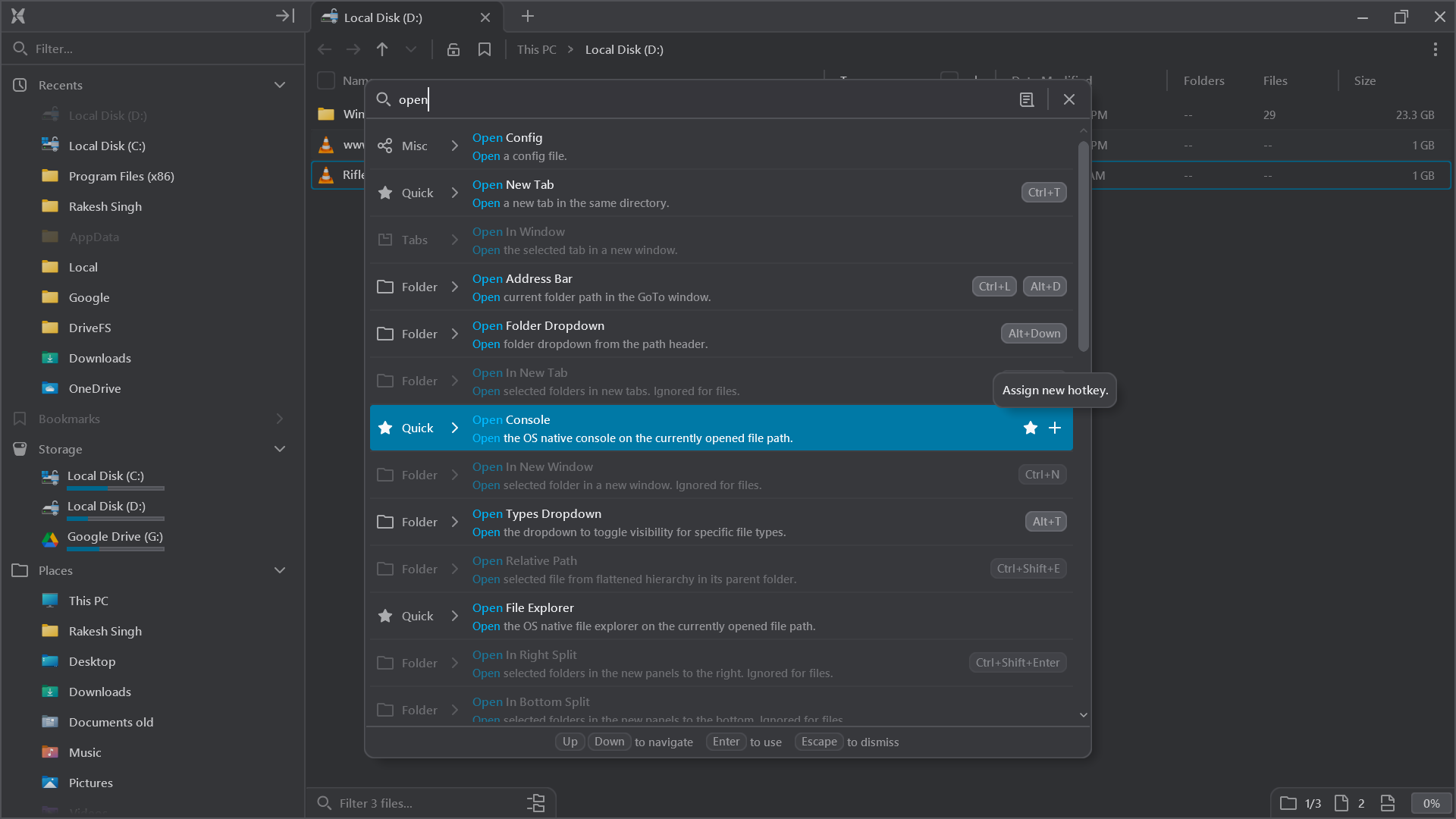Click the bookmark icon in the toolbar
Screen dimensions: 1456x819
click(485, 49)
